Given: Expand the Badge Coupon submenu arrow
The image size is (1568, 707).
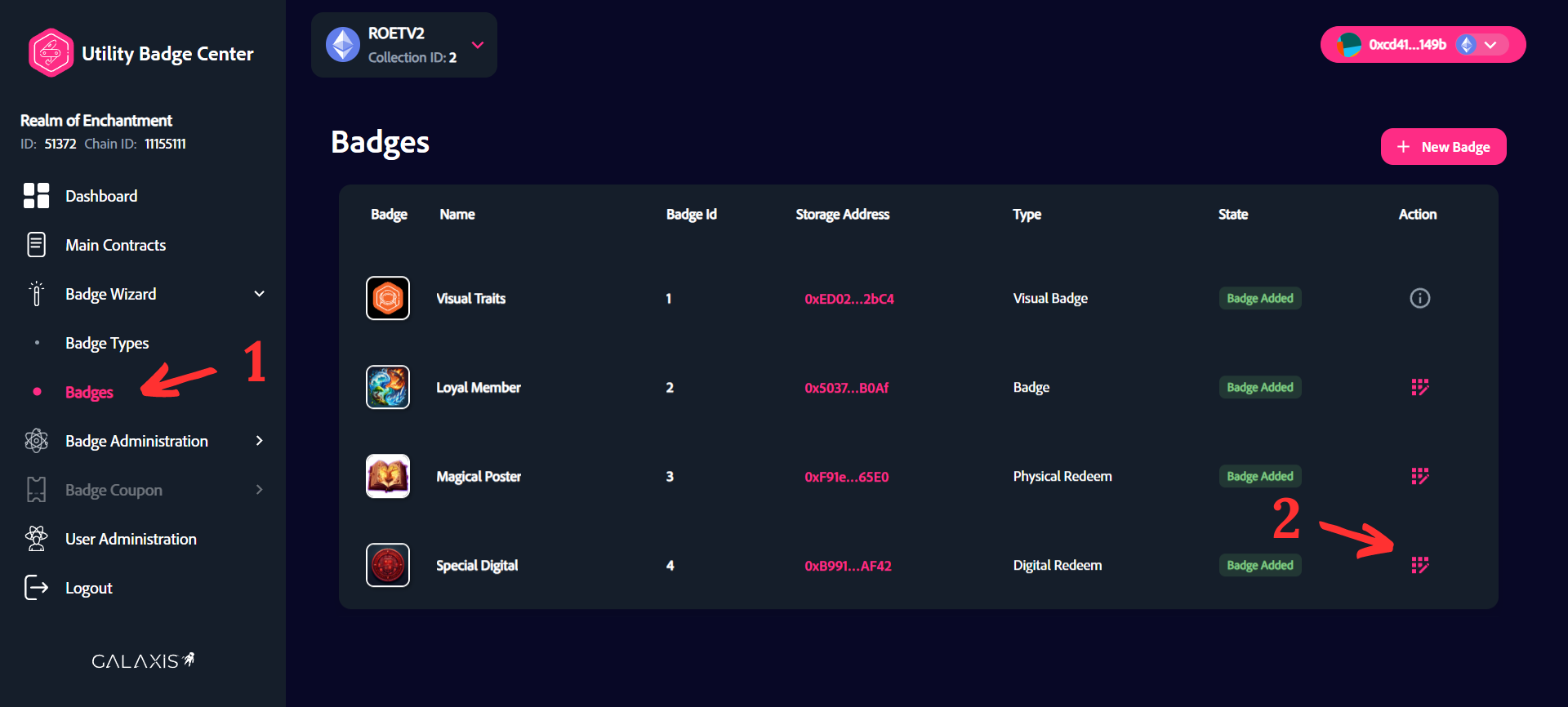Looking at the screenshot, I should tap(259, 490).
